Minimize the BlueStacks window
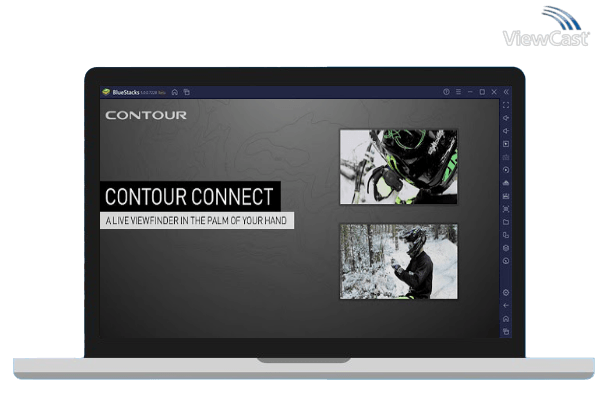Screen dimensions: 602x414 (x=470, y=92)
